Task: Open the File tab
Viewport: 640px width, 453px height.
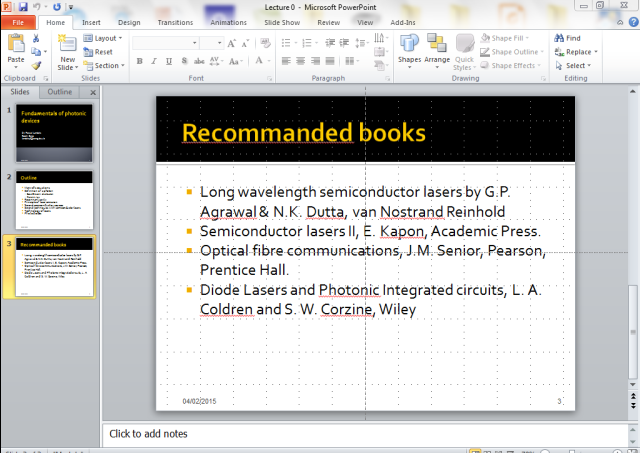Action: [18, 22]
